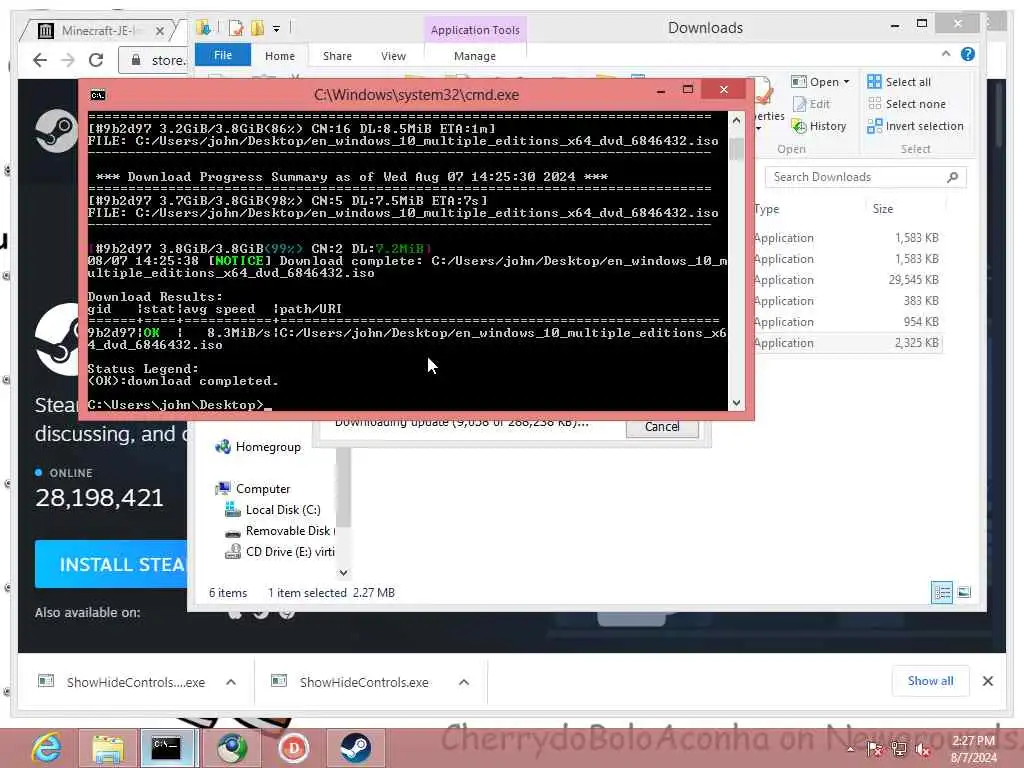Click Invert selection in ribbon

(x=916, y=126)
